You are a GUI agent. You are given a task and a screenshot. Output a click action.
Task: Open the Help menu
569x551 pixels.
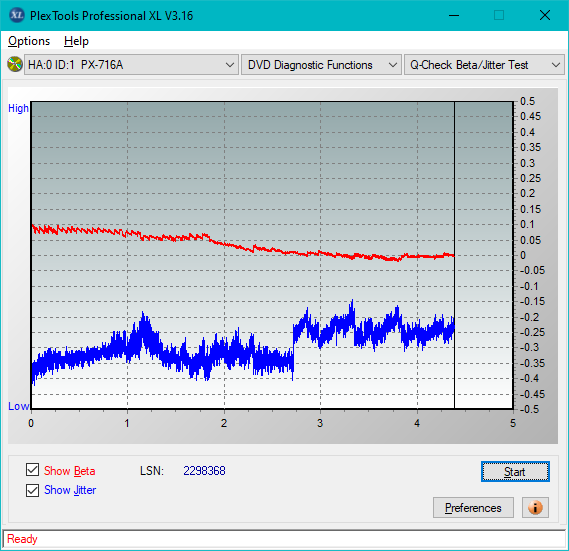point(76,41)
